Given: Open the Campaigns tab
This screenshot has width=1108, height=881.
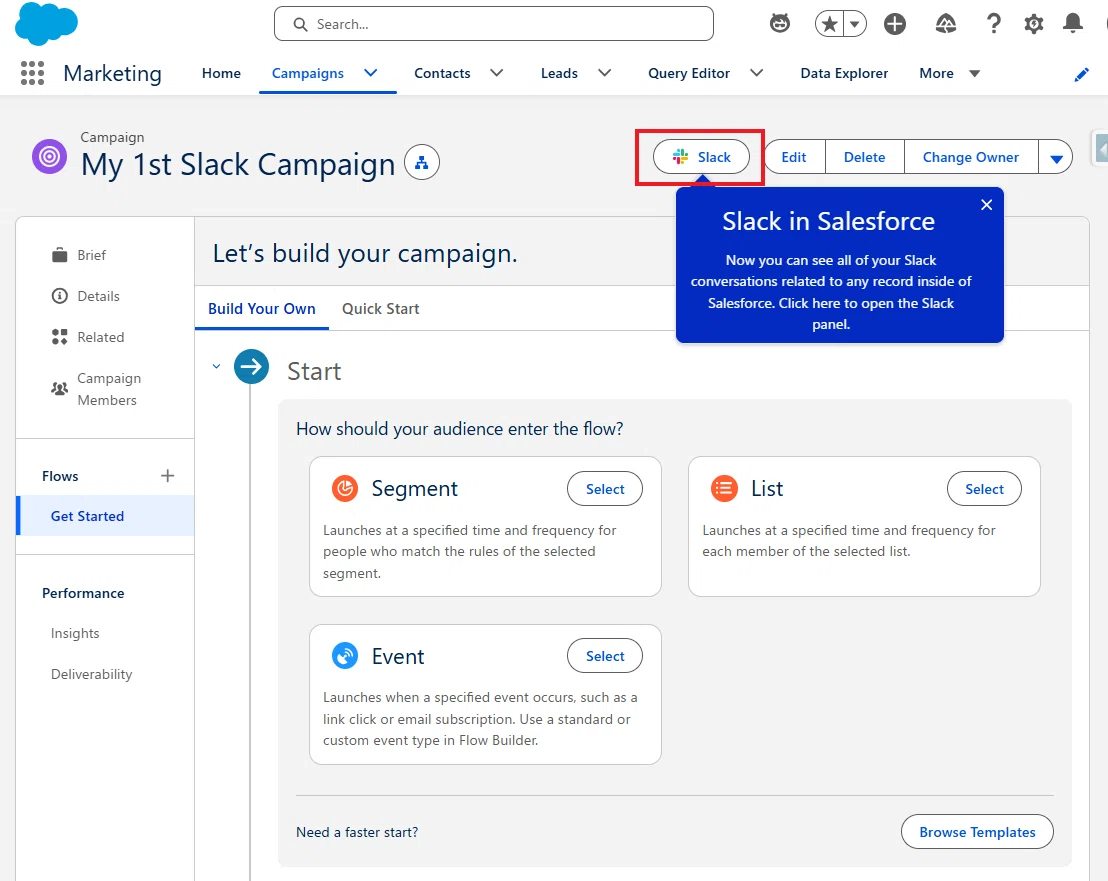Looking at the screenshot, I should pos(307,73).
